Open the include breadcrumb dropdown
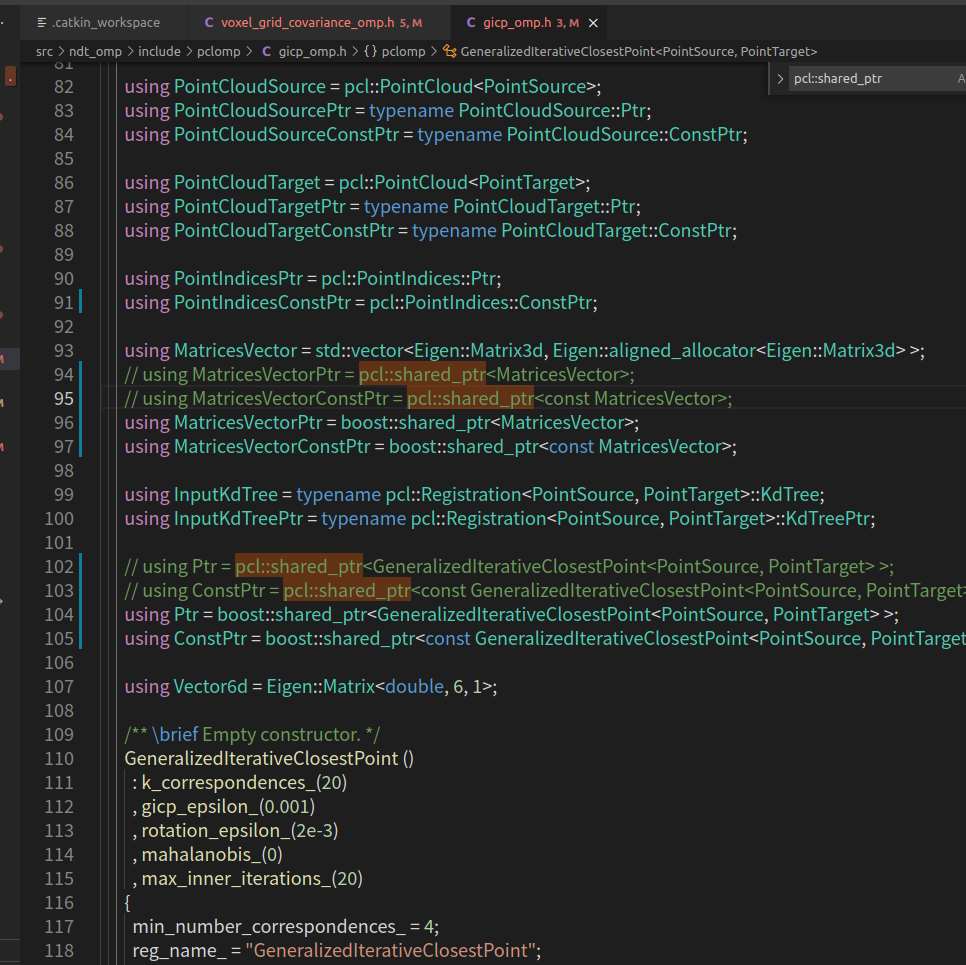The height and width of the screenshot is (965, 966). (160, 52)
